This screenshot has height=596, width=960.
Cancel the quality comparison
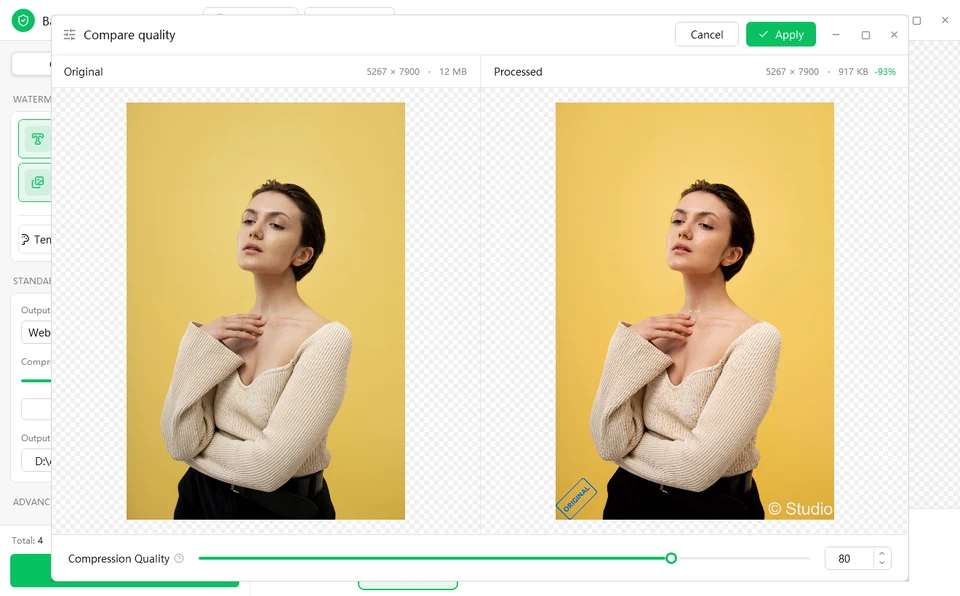[x=707, y=35]
